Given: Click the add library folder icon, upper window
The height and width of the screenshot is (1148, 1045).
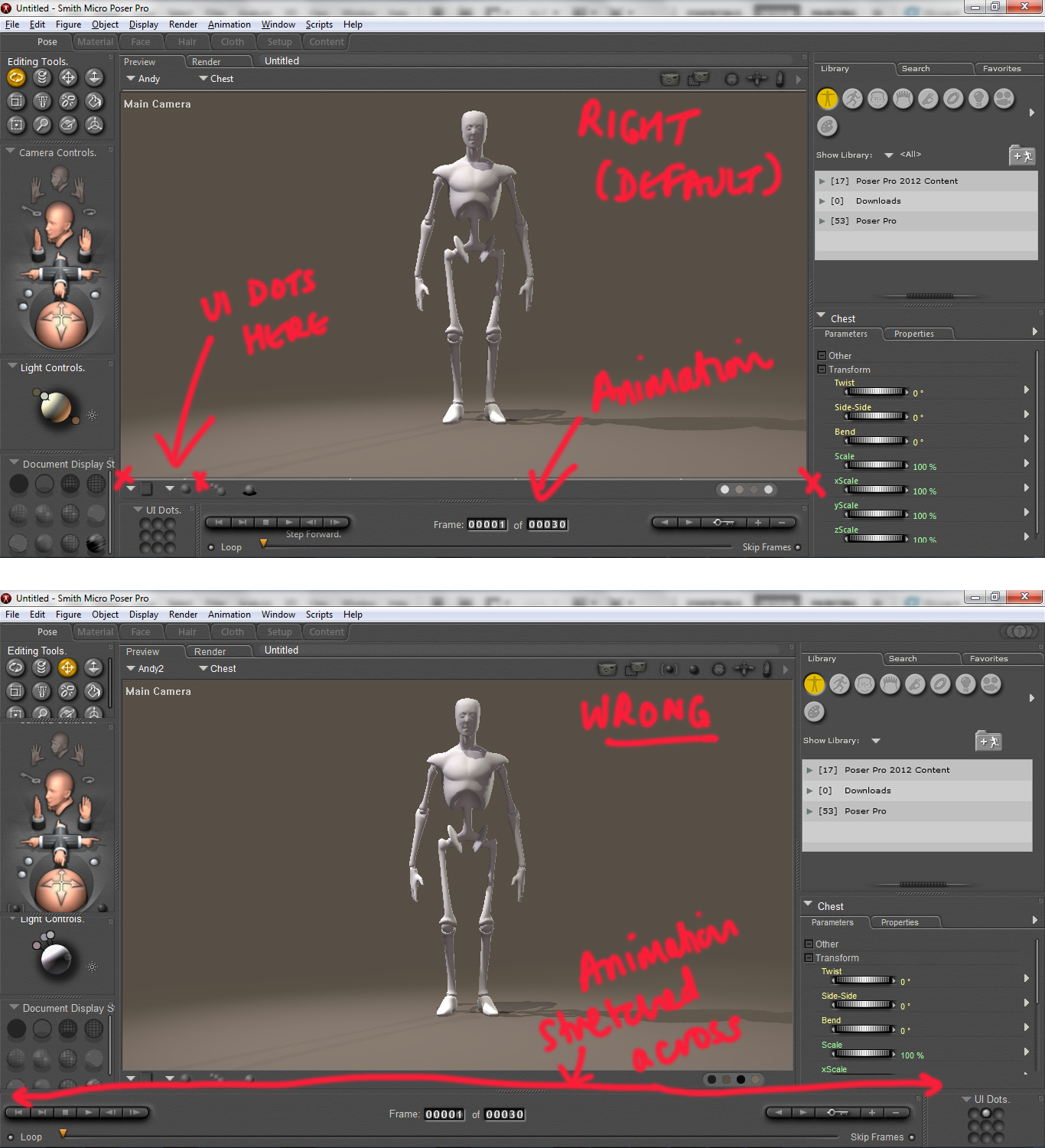Looking at the screenshot, I should tap(1022, 155).
